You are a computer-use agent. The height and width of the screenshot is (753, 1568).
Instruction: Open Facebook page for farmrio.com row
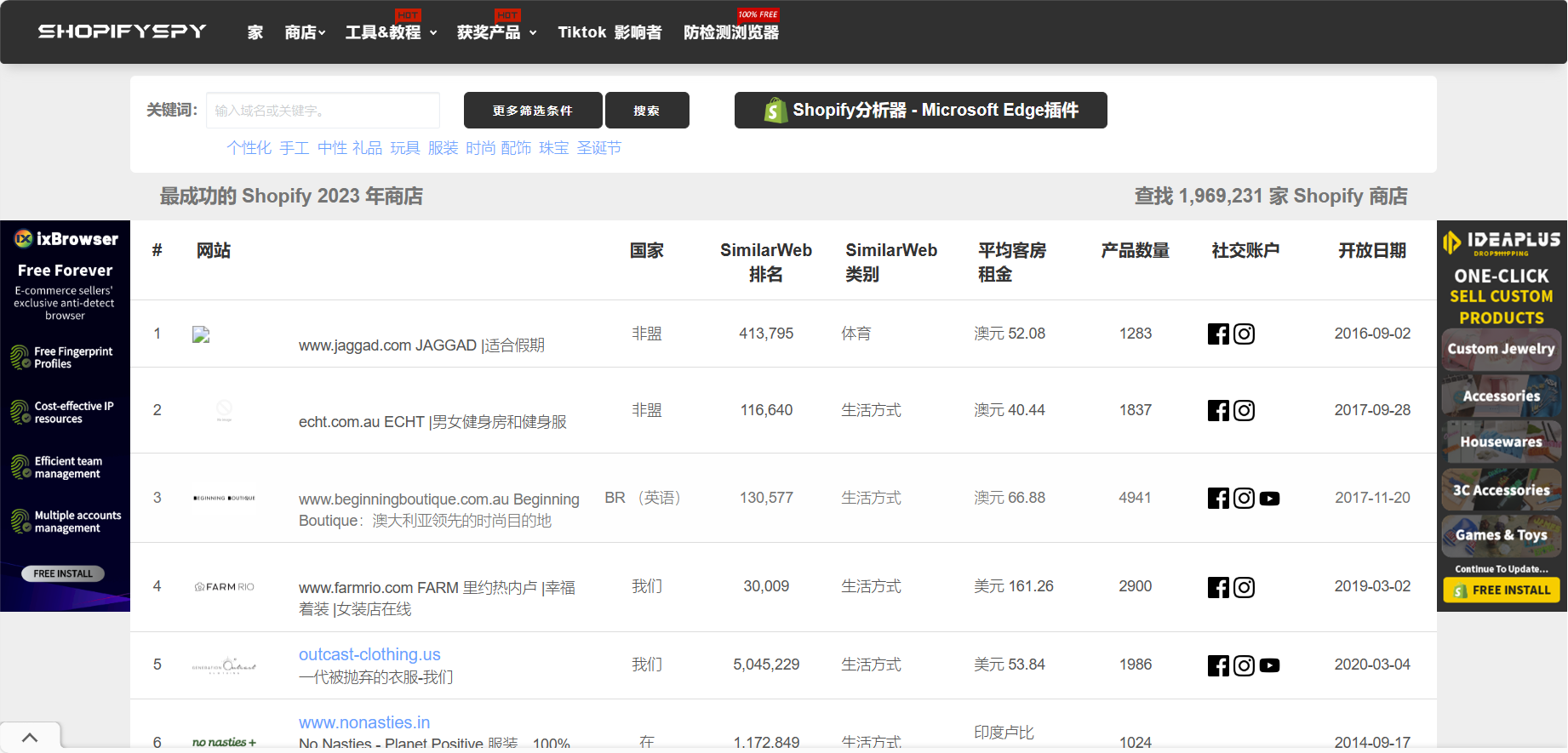coord(1218,587)
